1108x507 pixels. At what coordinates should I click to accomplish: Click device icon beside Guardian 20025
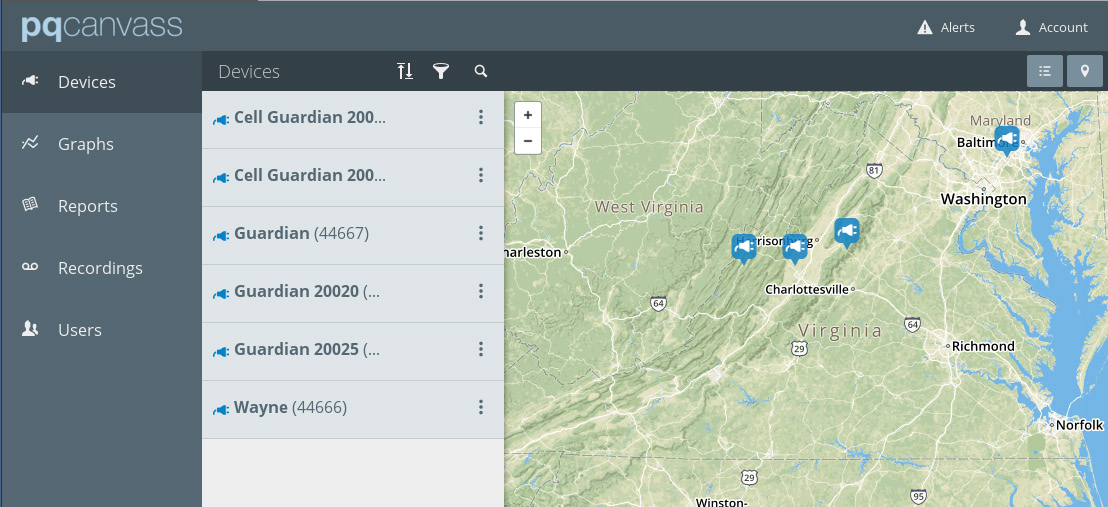click(221, 351)
